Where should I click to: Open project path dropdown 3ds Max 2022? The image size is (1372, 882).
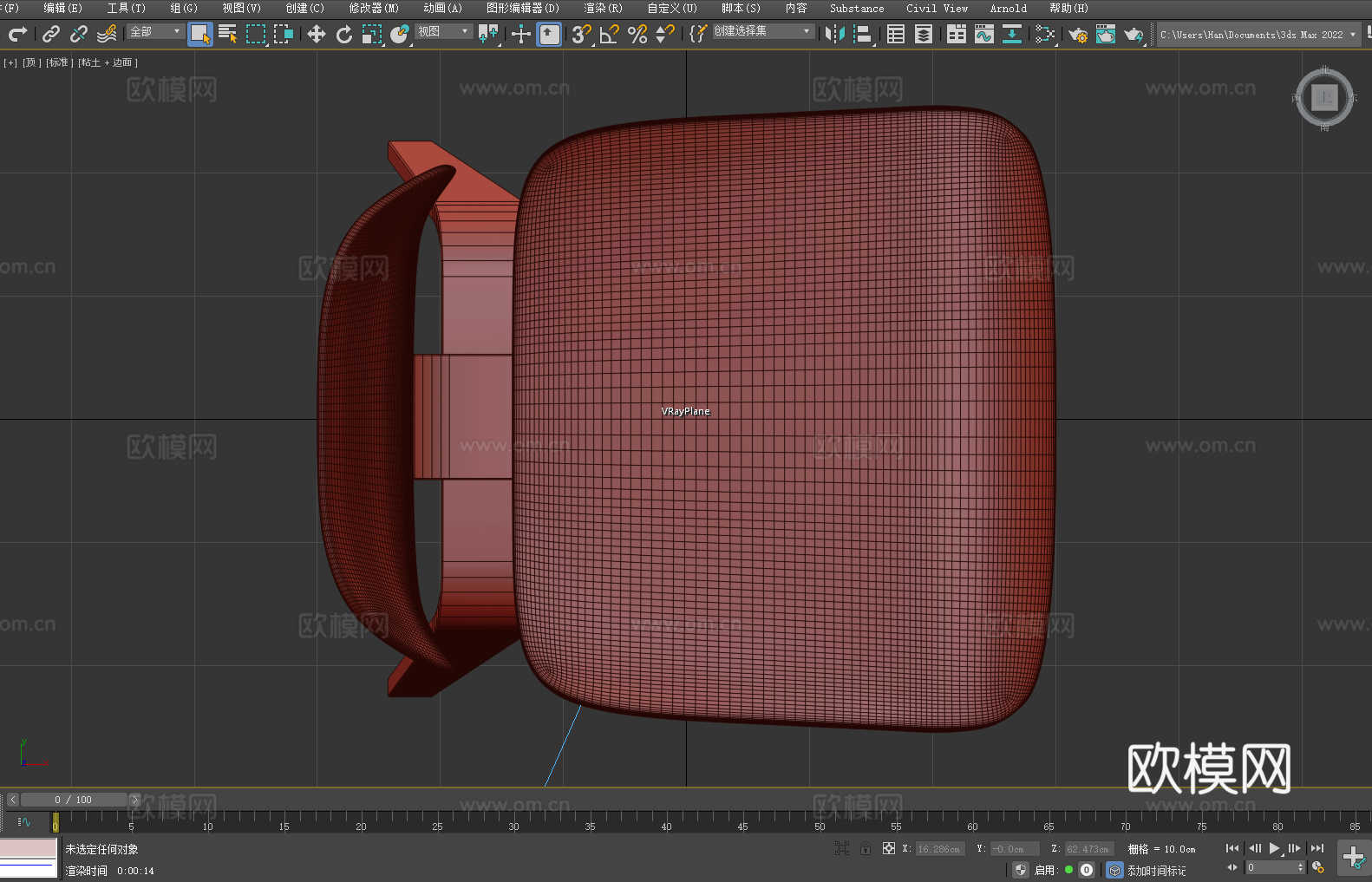pos(1258,35)
